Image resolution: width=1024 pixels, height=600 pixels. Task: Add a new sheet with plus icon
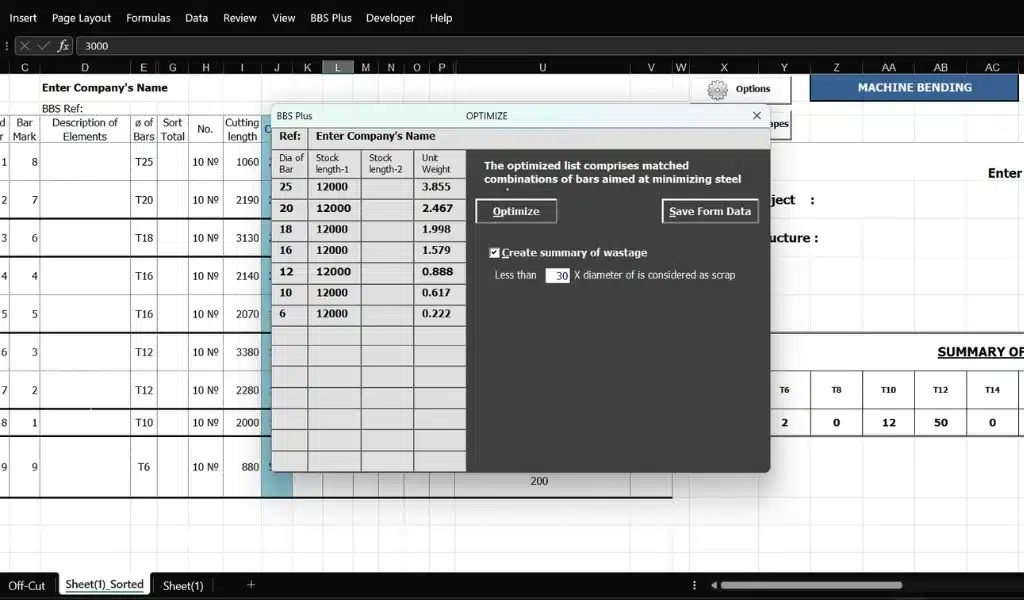tap(251, 584)
